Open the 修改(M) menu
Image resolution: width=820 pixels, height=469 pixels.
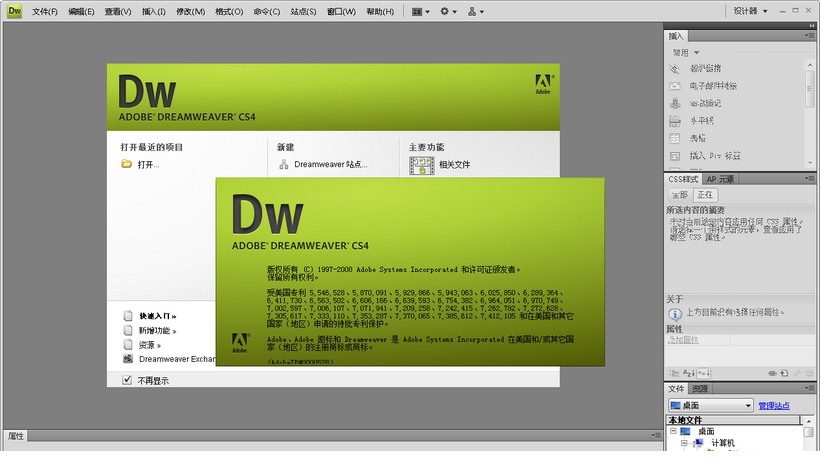coord(190,12)
